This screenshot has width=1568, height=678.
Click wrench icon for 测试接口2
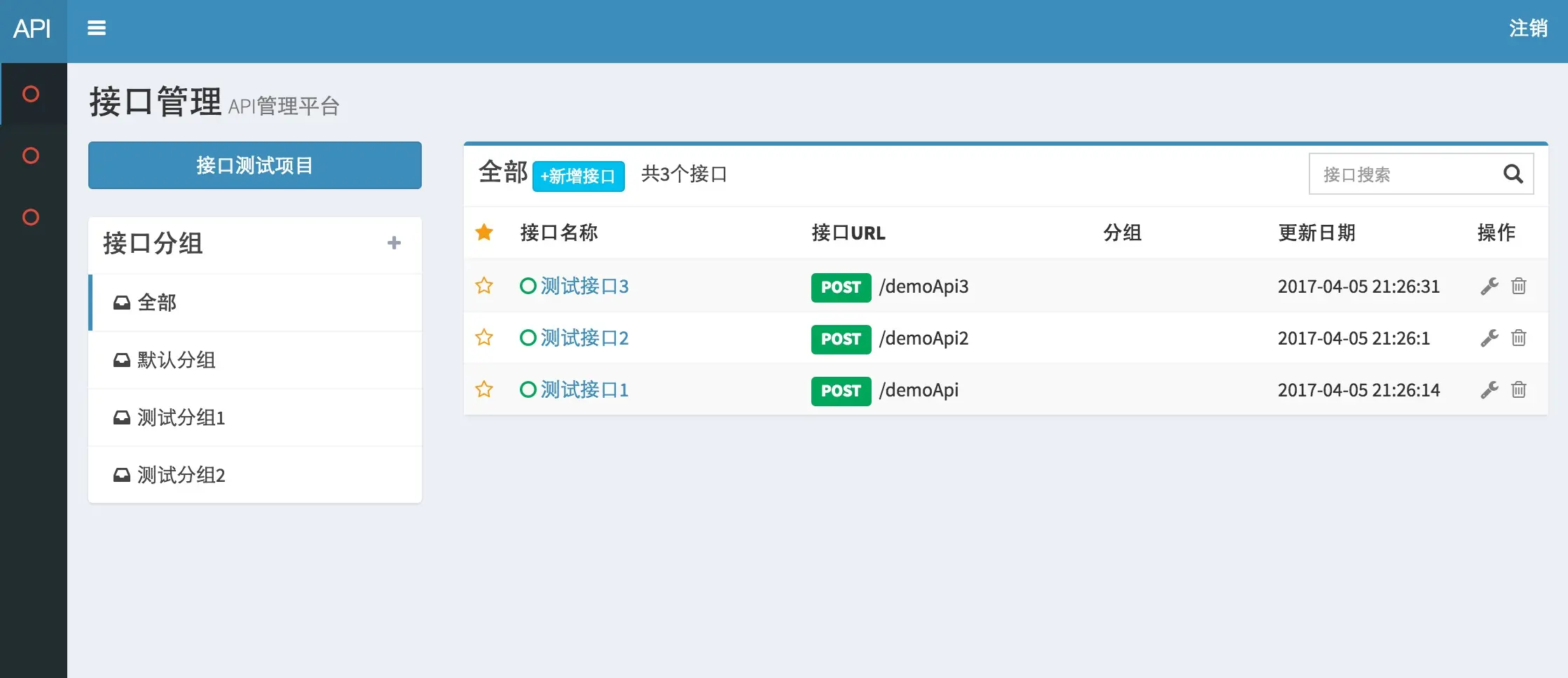click(1491, 338)
